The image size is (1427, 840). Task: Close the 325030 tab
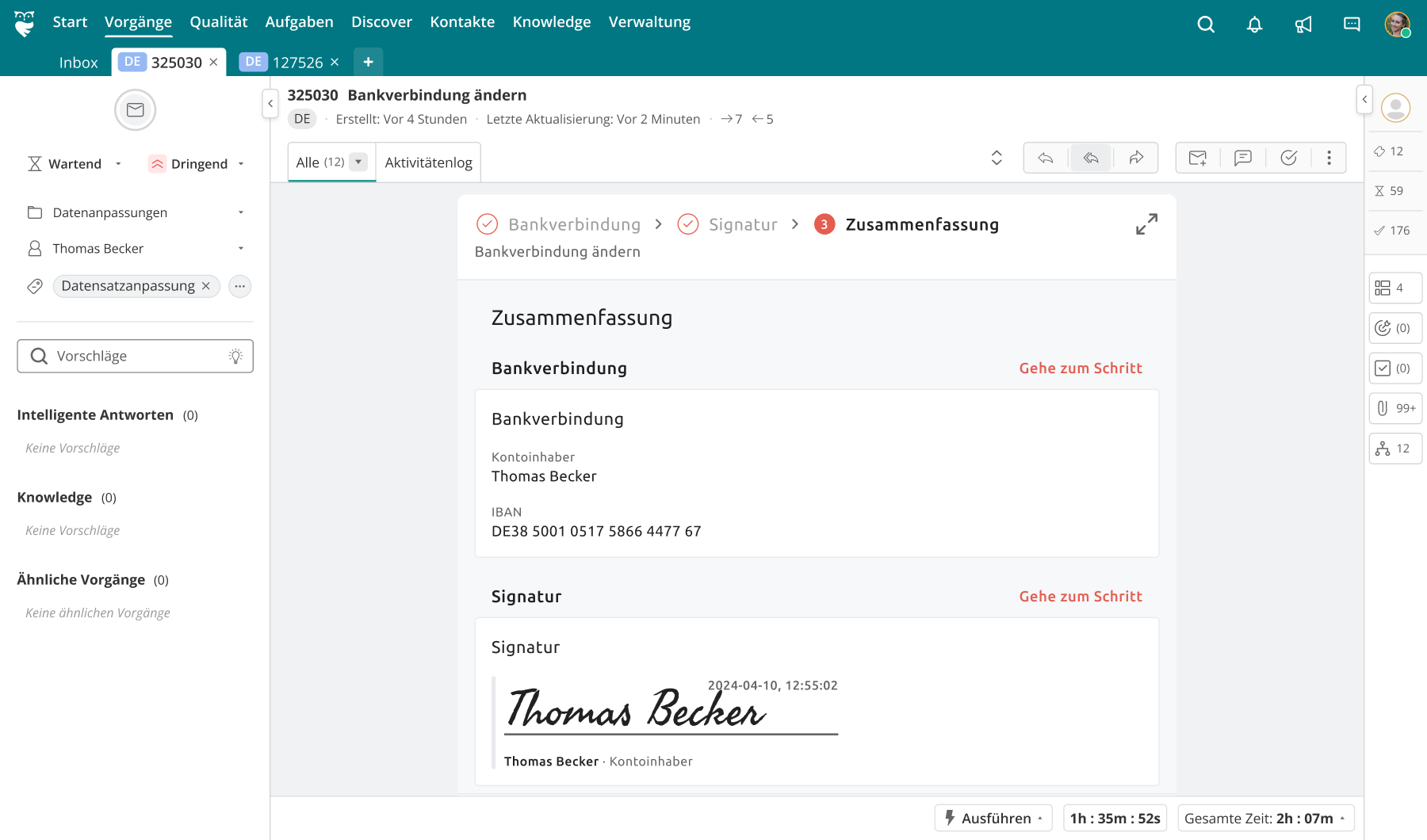pyautogui.click(x=213, y=62)
